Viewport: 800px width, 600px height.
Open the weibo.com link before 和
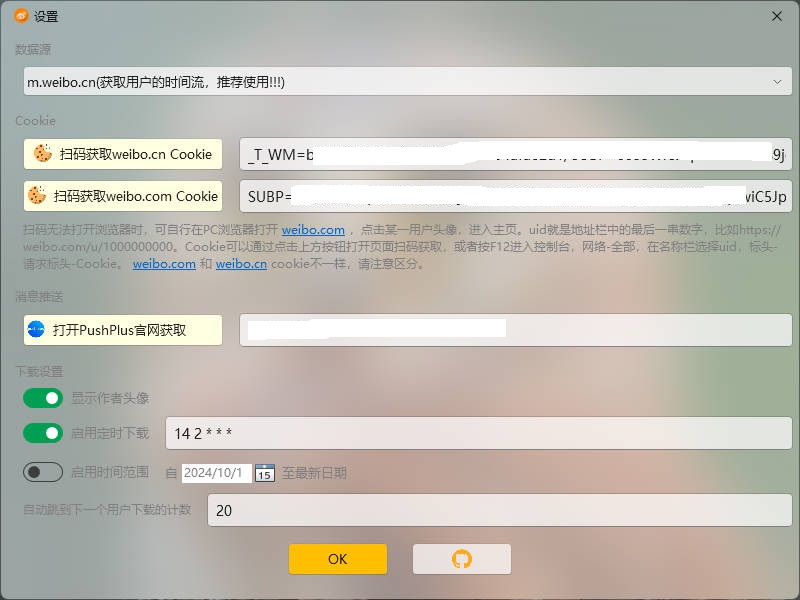pos(164,264)
